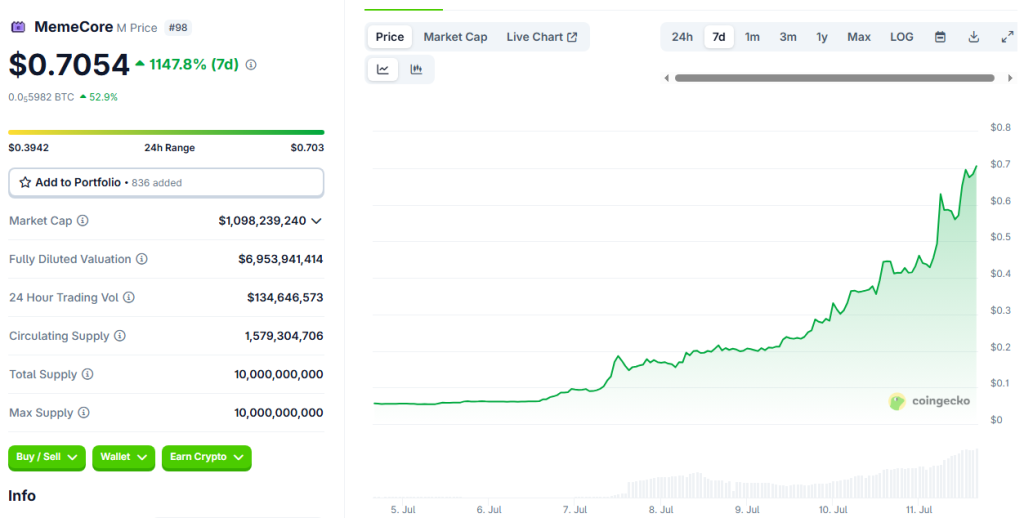Show Market Cap info tooltip
1024x518 pixels.
pos(82,221)
